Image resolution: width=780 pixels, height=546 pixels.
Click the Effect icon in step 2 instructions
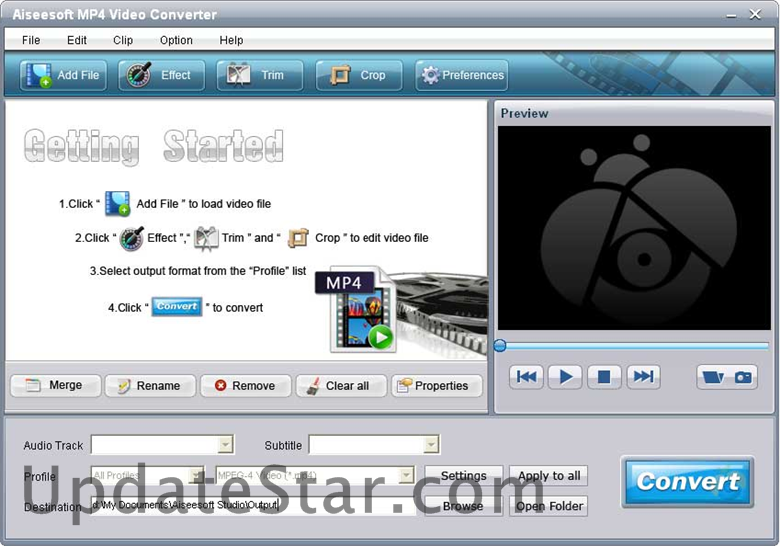click(132, 238)
